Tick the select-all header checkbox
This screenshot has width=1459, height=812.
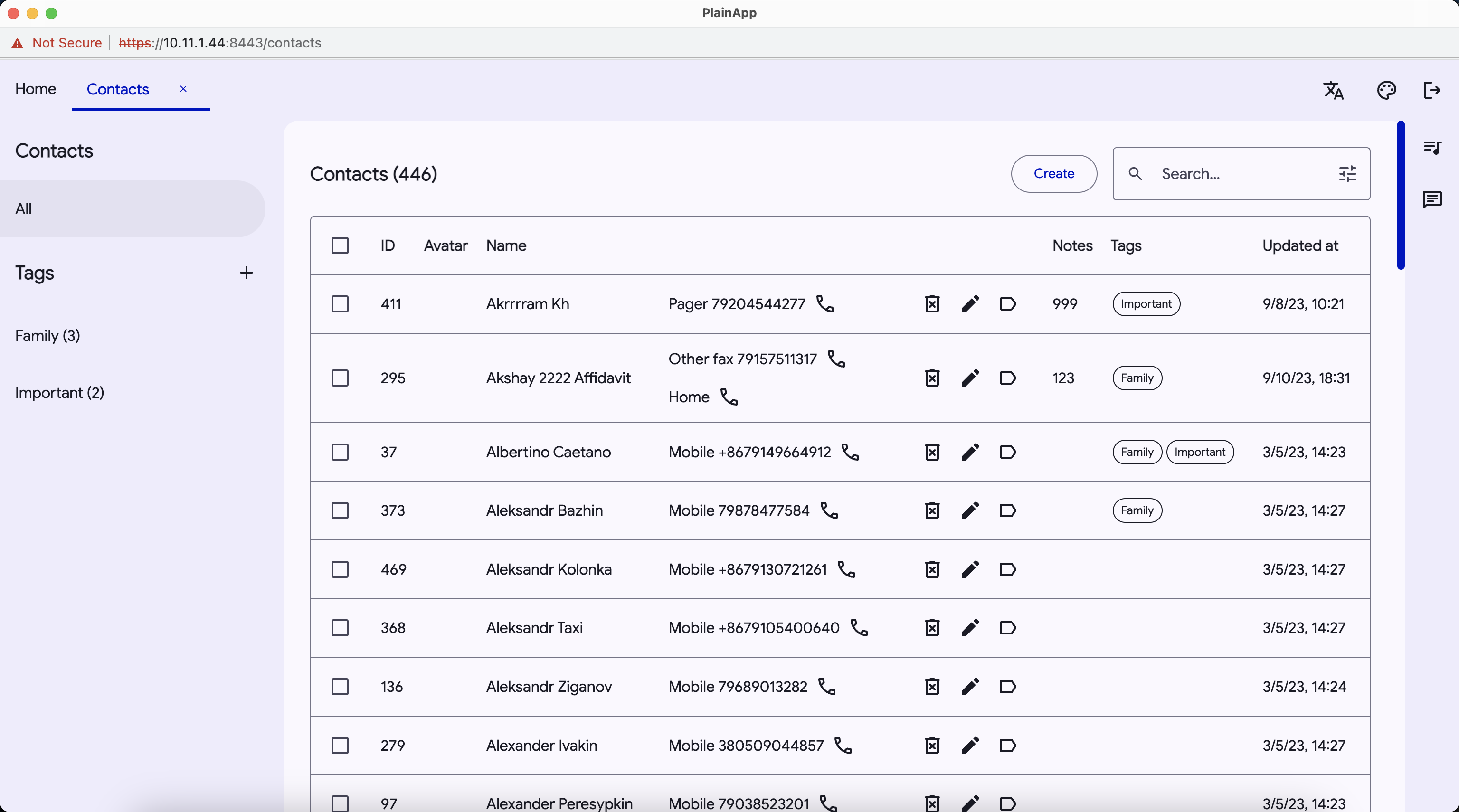click(x=340, y=246)
